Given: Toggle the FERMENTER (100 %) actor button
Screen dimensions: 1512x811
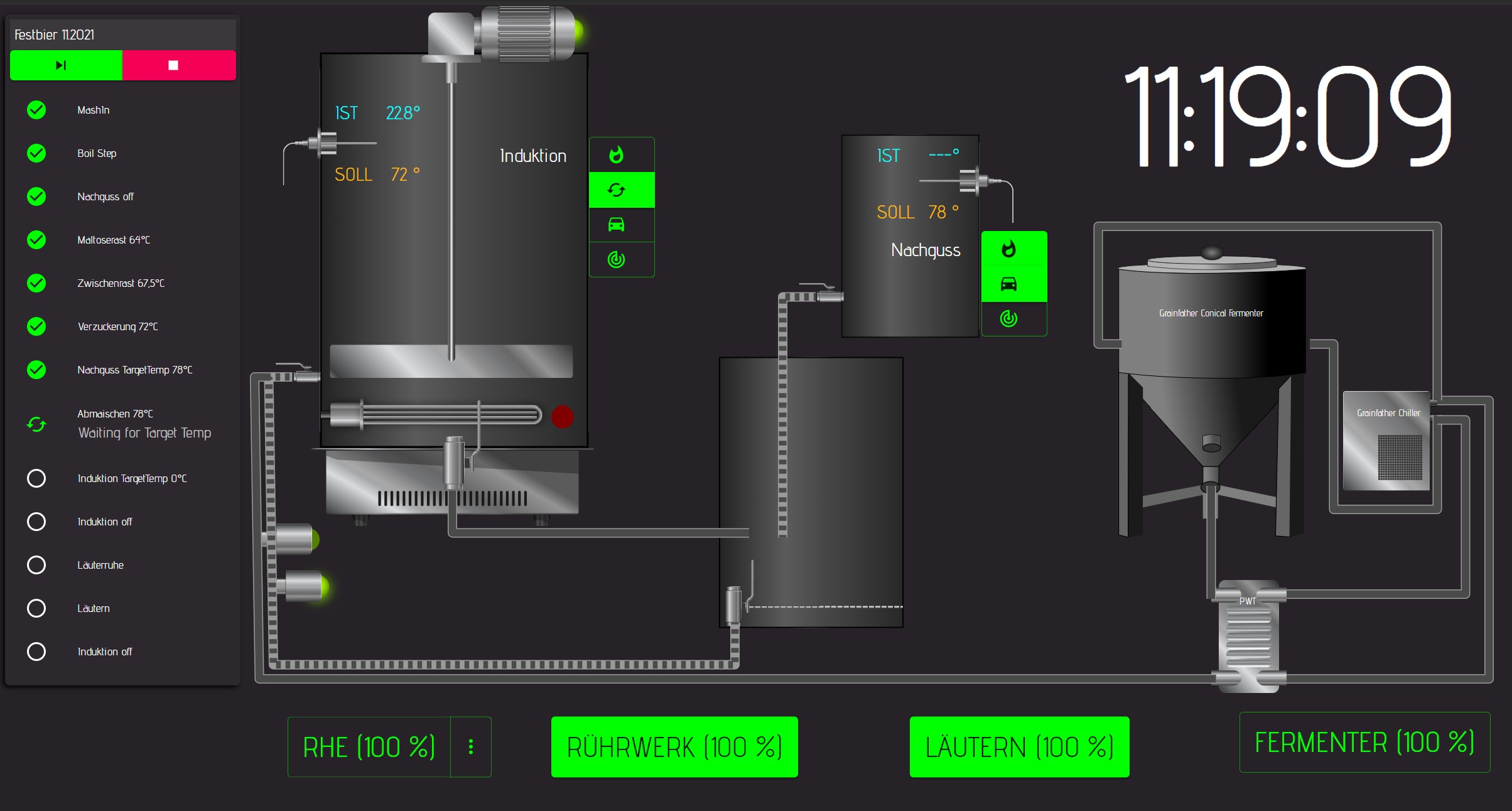Looking at the screenshot, I should tap(1364, 743).
